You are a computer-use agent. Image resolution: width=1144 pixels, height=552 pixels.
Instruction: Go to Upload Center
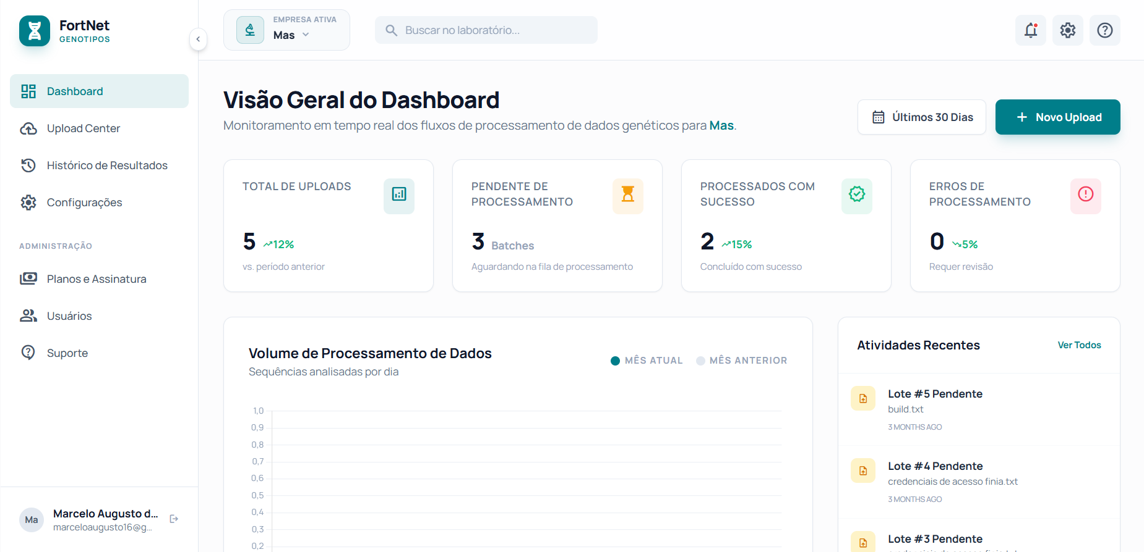pyautogui.click(x=99, y=128)
